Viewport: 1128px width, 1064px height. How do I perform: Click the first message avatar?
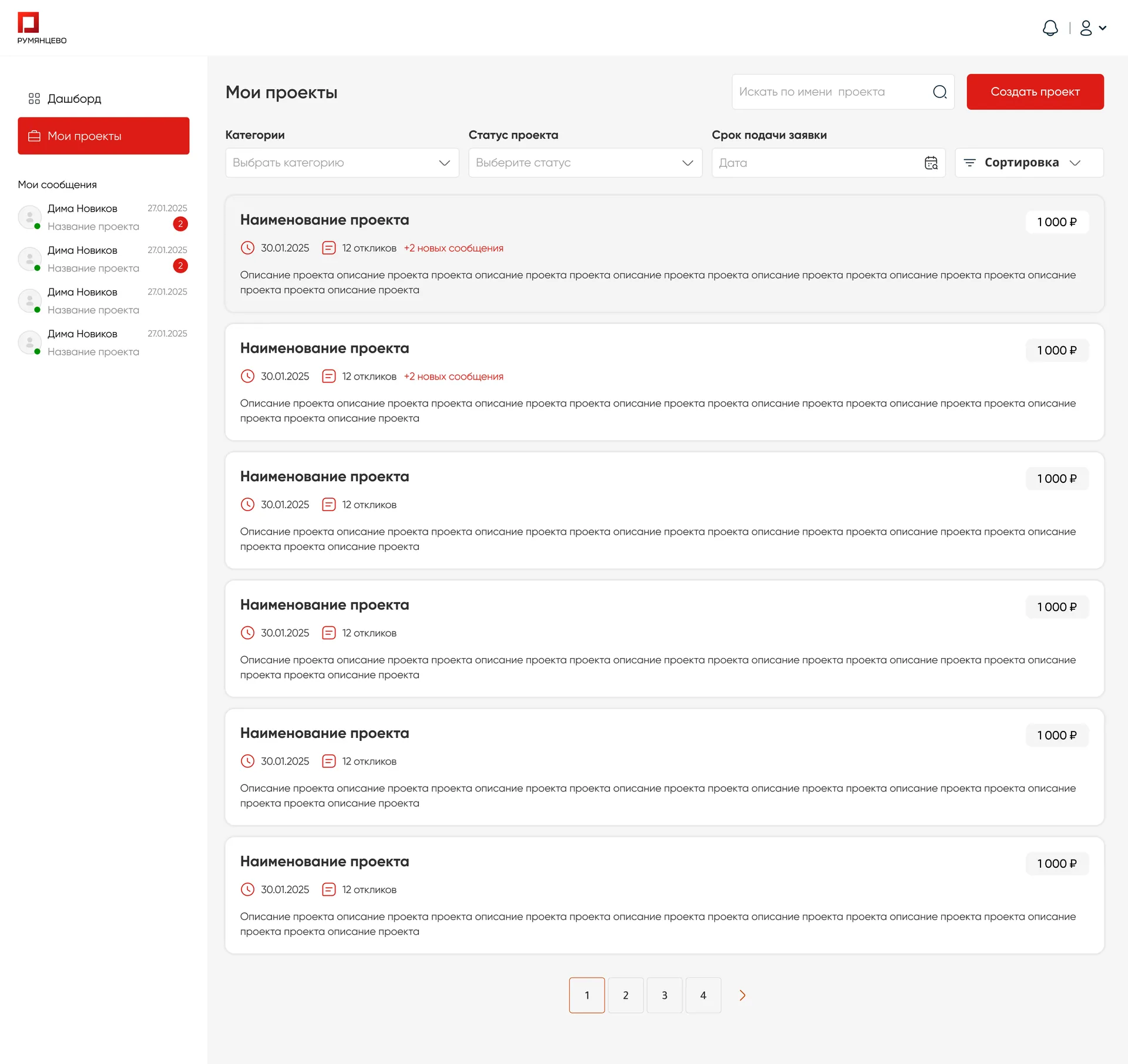coord(29,217)
